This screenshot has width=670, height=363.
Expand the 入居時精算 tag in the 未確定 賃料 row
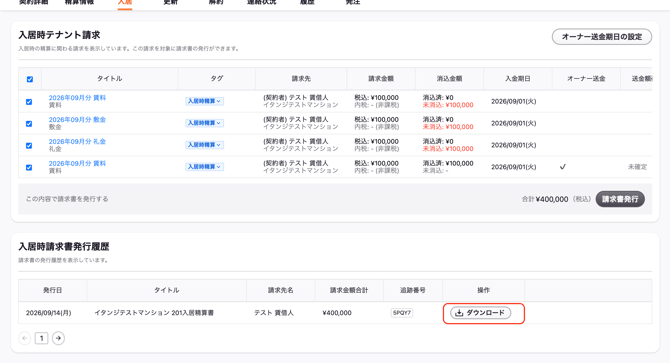[204, 167]
